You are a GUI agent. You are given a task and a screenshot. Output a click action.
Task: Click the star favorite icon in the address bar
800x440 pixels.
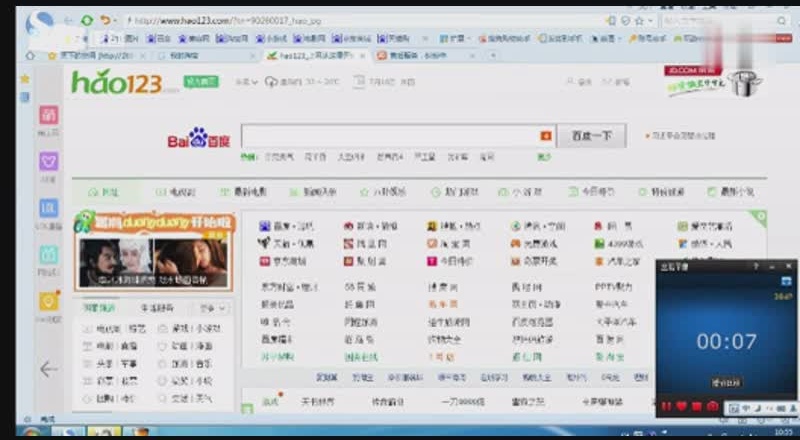pyautogui.click(x=639, y=21)
